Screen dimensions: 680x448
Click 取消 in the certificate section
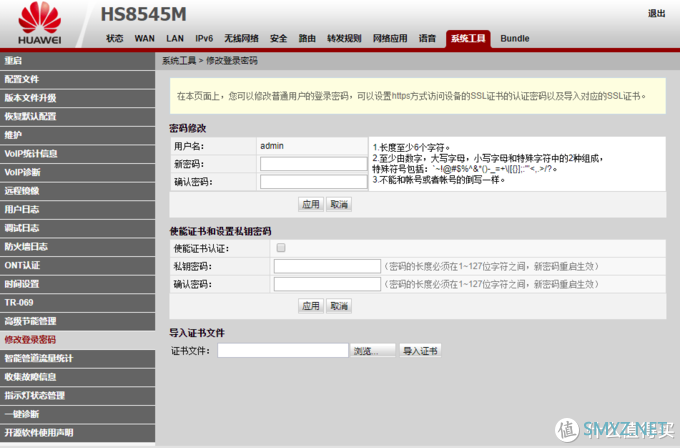click(339, 306)
